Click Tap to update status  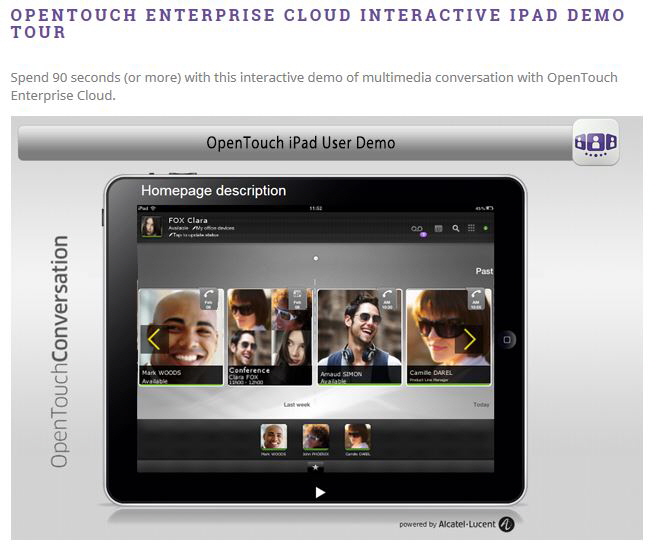[193, 235]
